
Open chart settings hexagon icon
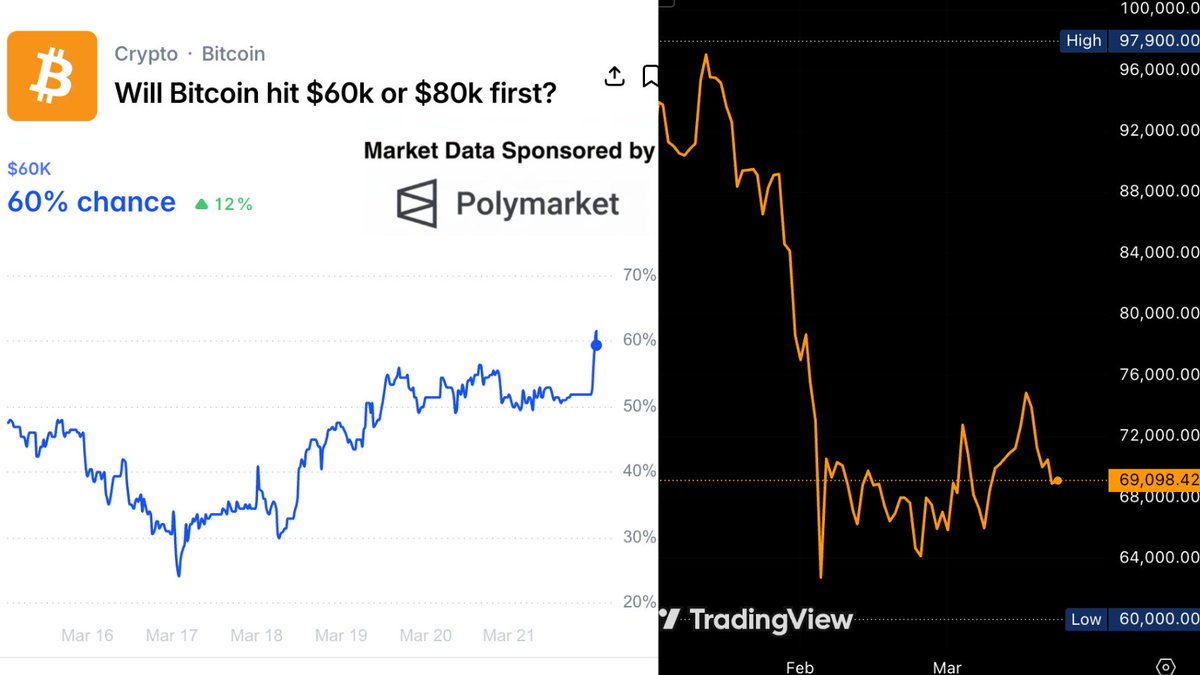click(x=1165, y=666)
